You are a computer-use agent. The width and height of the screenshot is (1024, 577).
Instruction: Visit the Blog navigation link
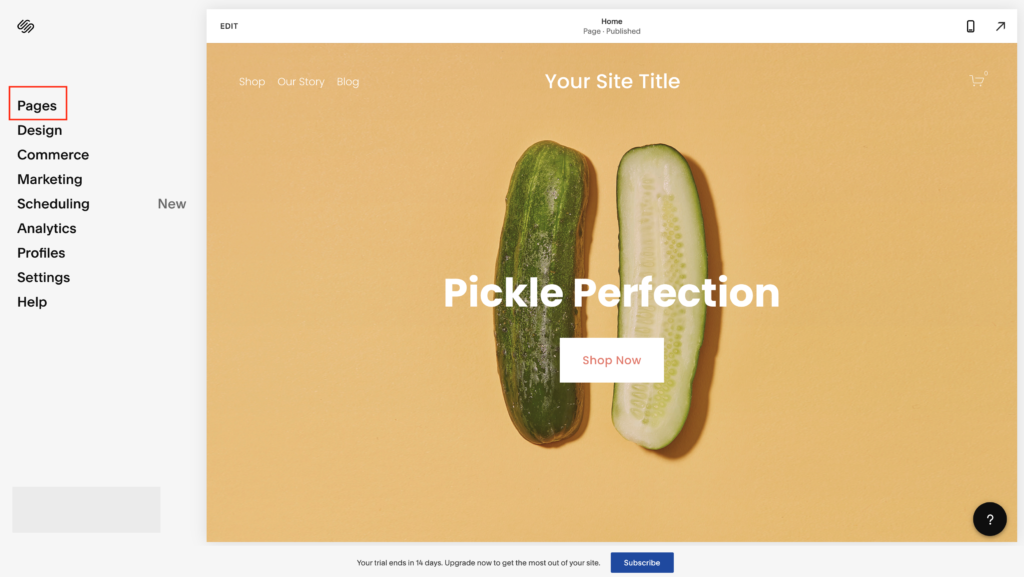tap(348, 82)
